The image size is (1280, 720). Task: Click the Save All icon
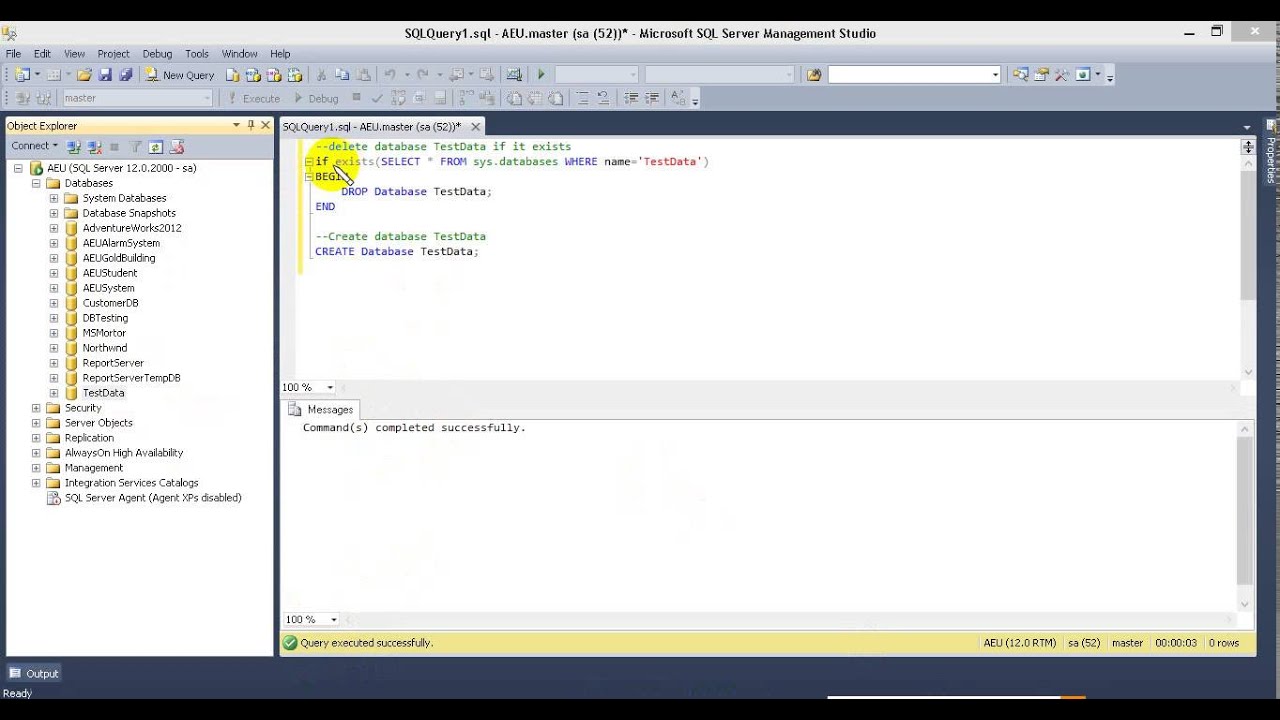(x=126, y=75)
